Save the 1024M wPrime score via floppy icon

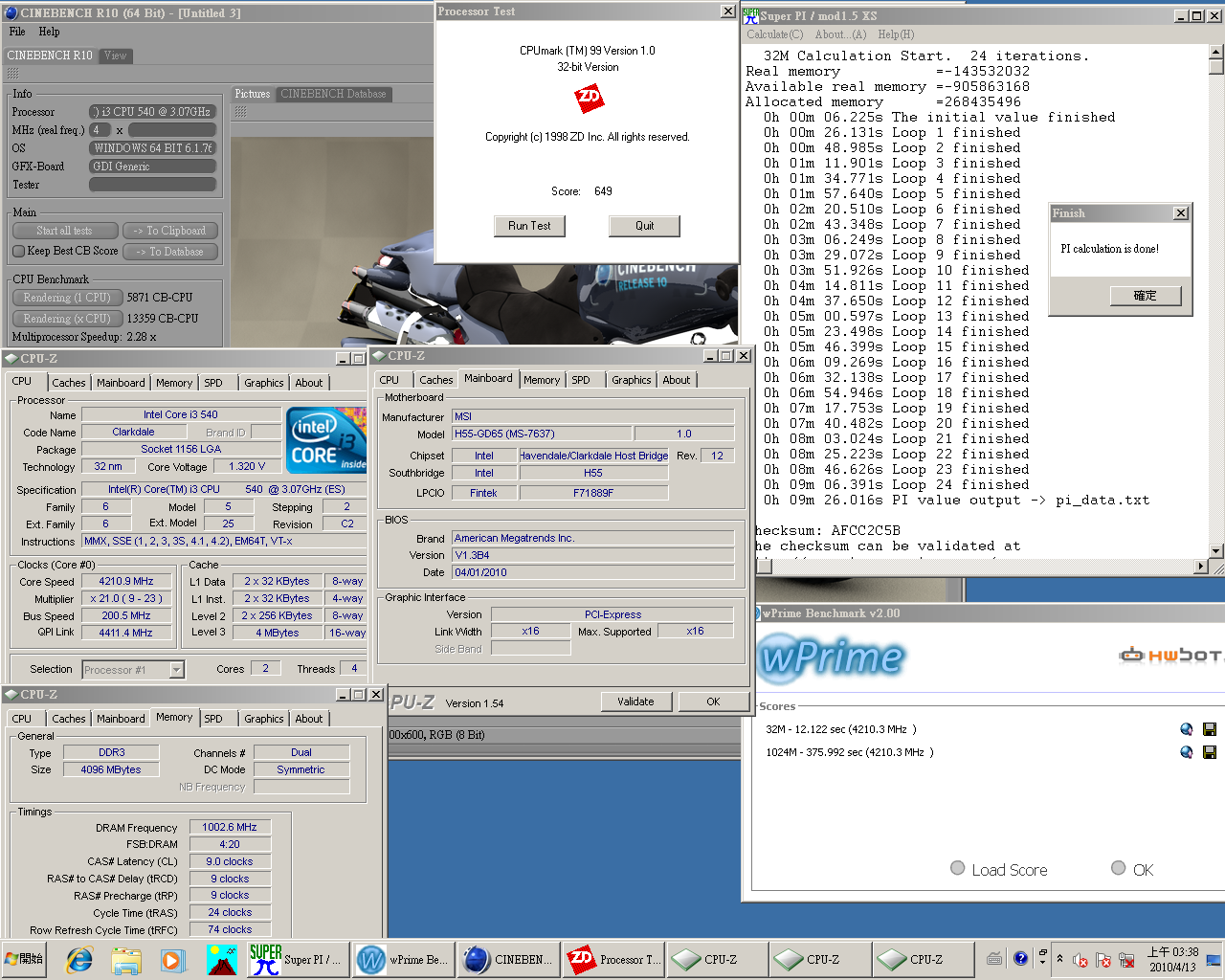coord(1210,752)
